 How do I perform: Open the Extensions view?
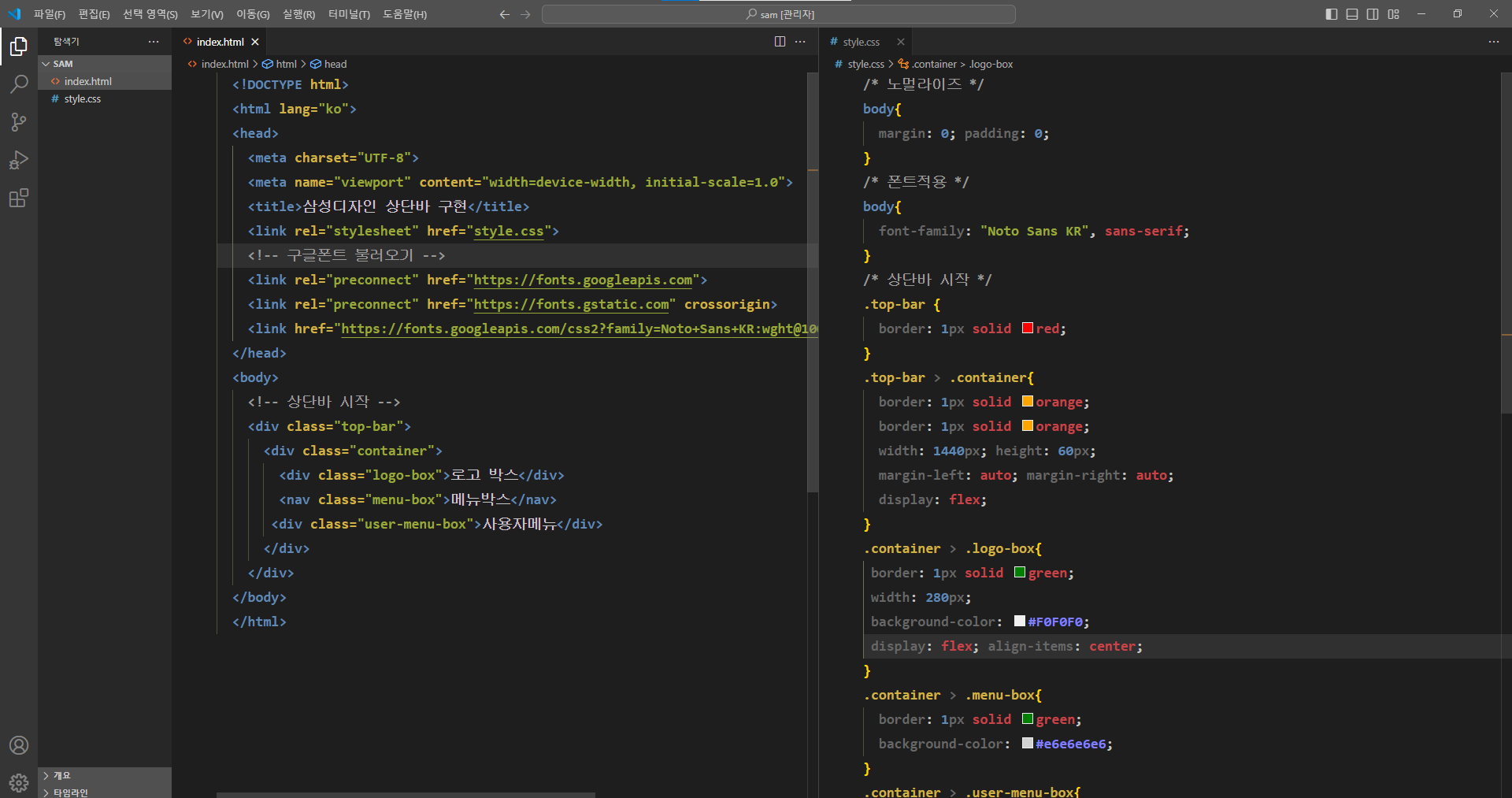tap(19, 198)
